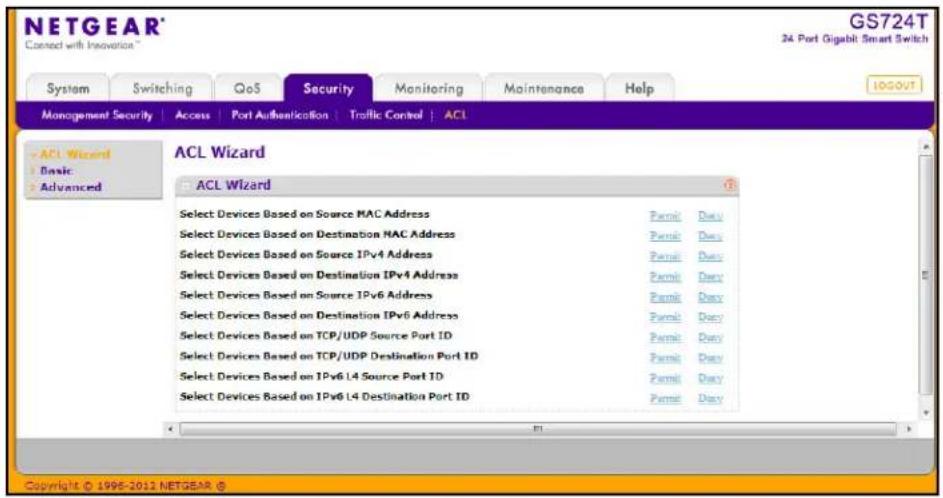Open the System tab
This screenshot has height=498, width=943.
tap(68, 88)
